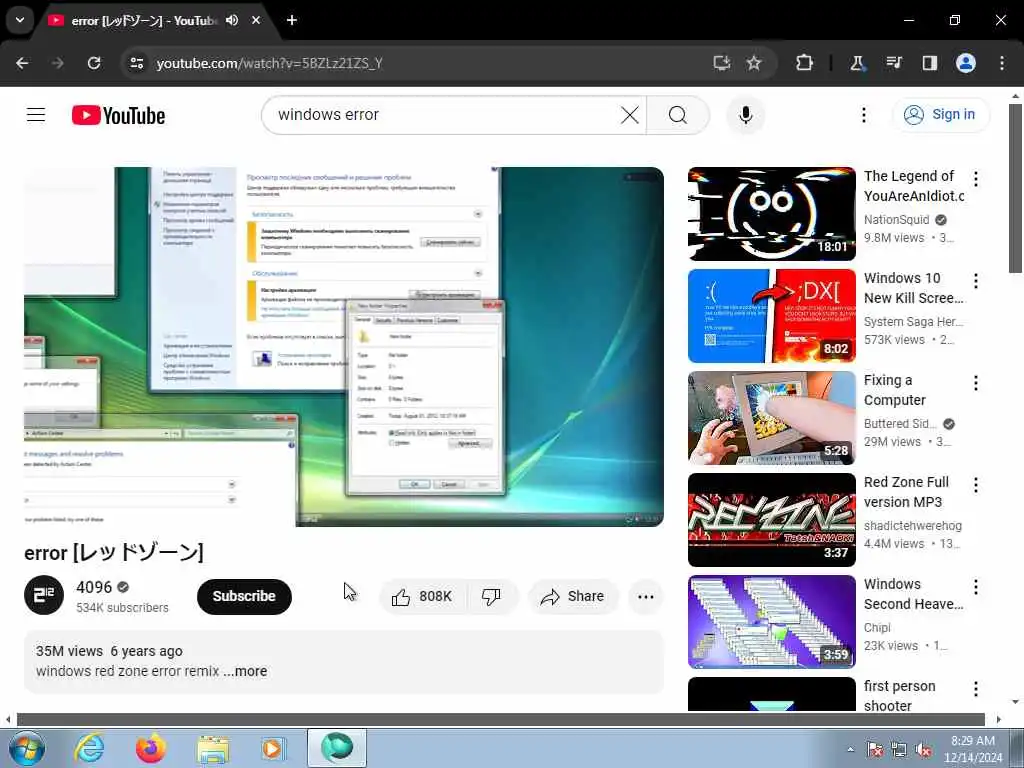The width and height of the screenshot is (1024, 768).
Task: Dislike the video
Action: 491,596
